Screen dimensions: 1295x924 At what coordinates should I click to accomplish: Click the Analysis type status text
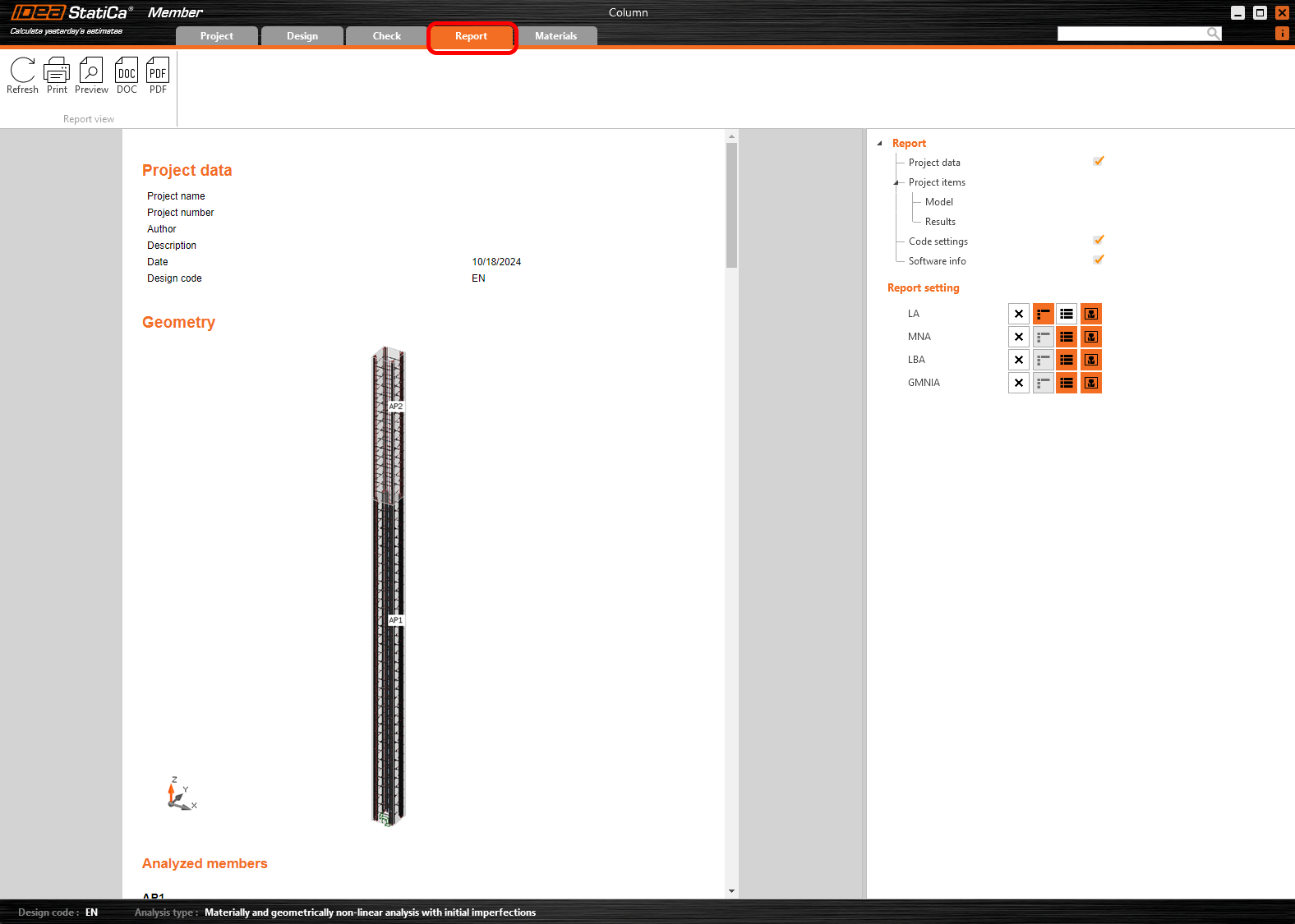tap(335, 913)
